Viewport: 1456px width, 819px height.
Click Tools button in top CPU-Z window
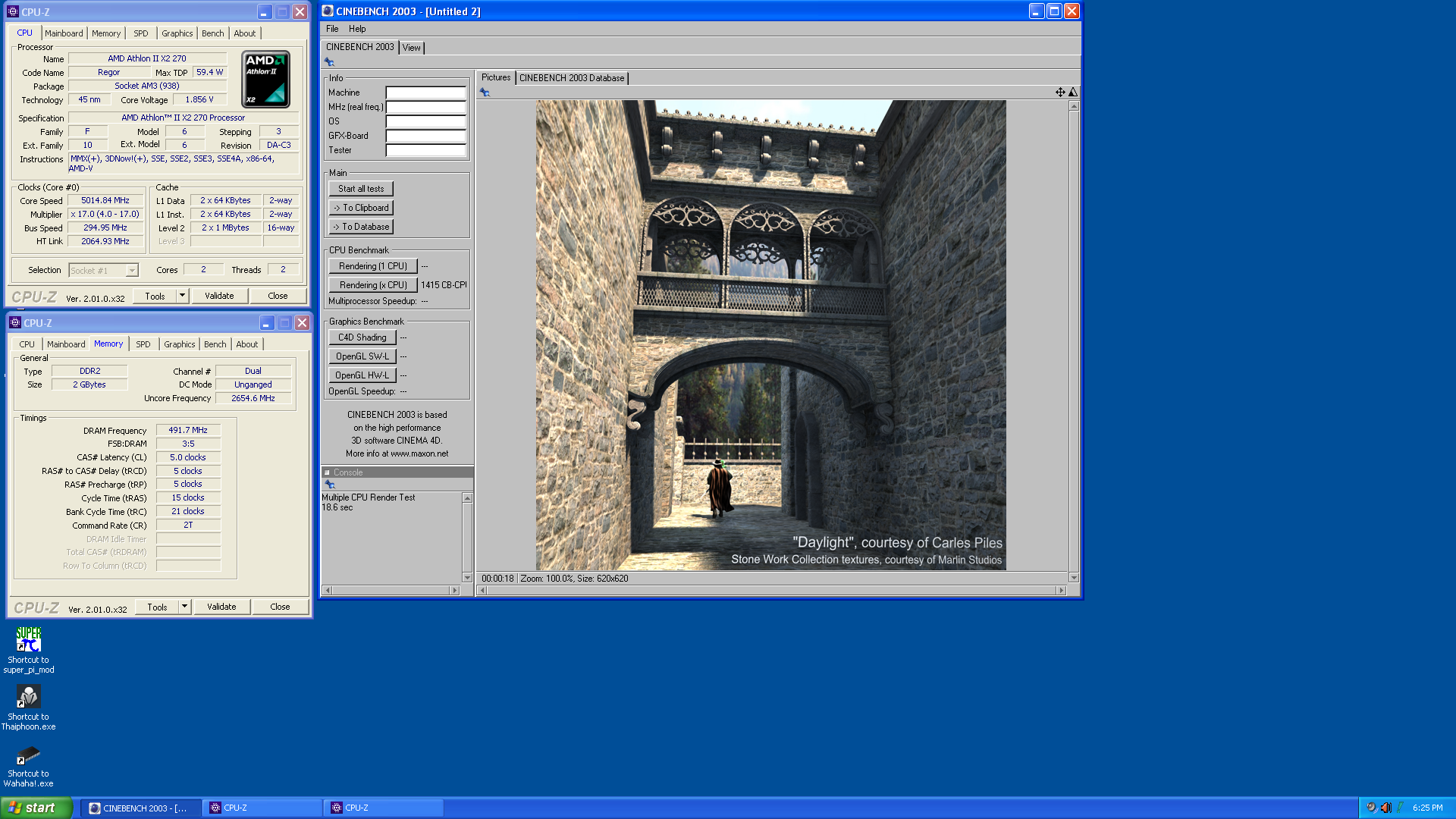pos(155,296)
